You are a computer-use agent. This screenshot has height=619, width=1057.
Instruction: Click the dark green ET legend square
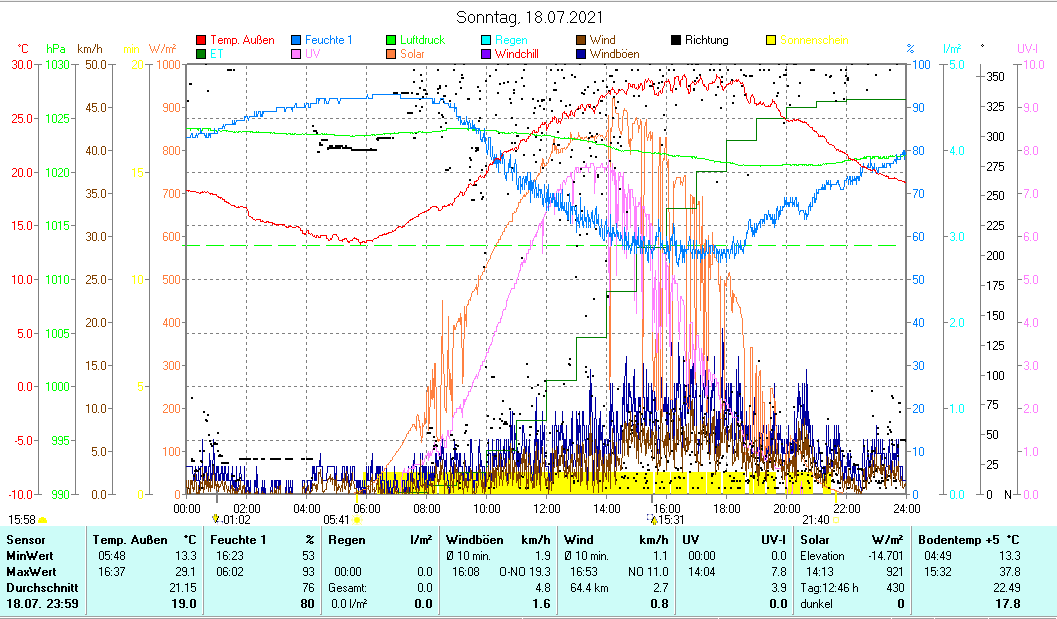click(200, 54)
